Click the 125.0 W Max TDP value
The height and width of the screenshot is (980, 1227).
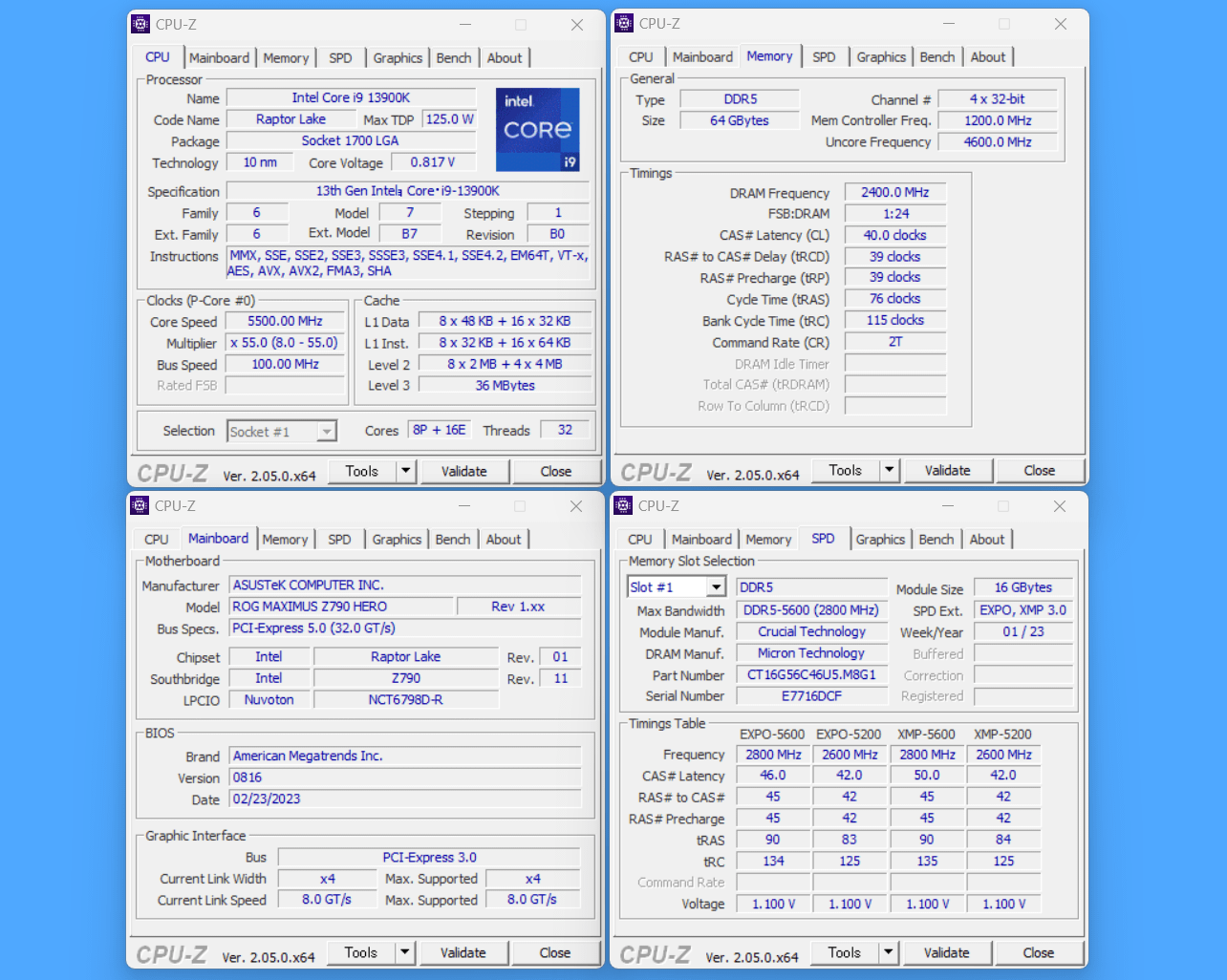449,119
